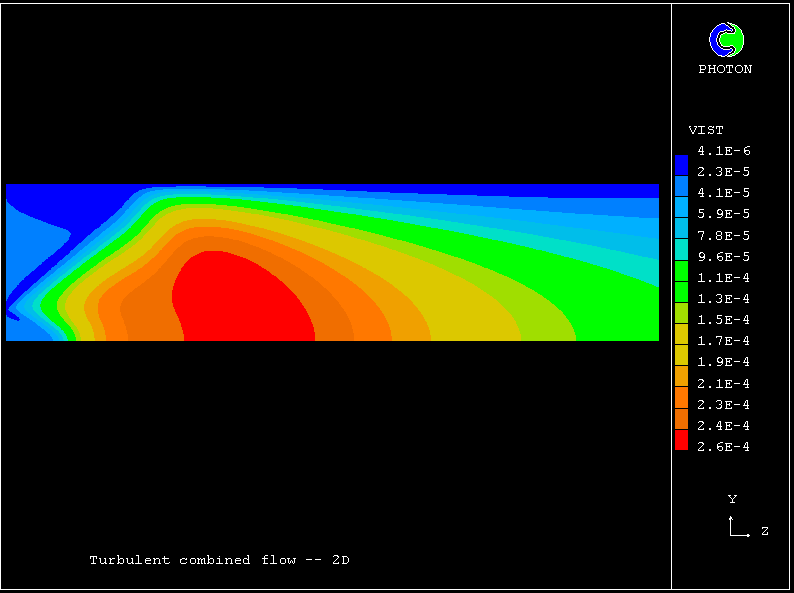The height and width of the screenshot is (593, 794).
Task: Pick the bright green swatch beside 1.1E-4
Action: coord(681,271)
